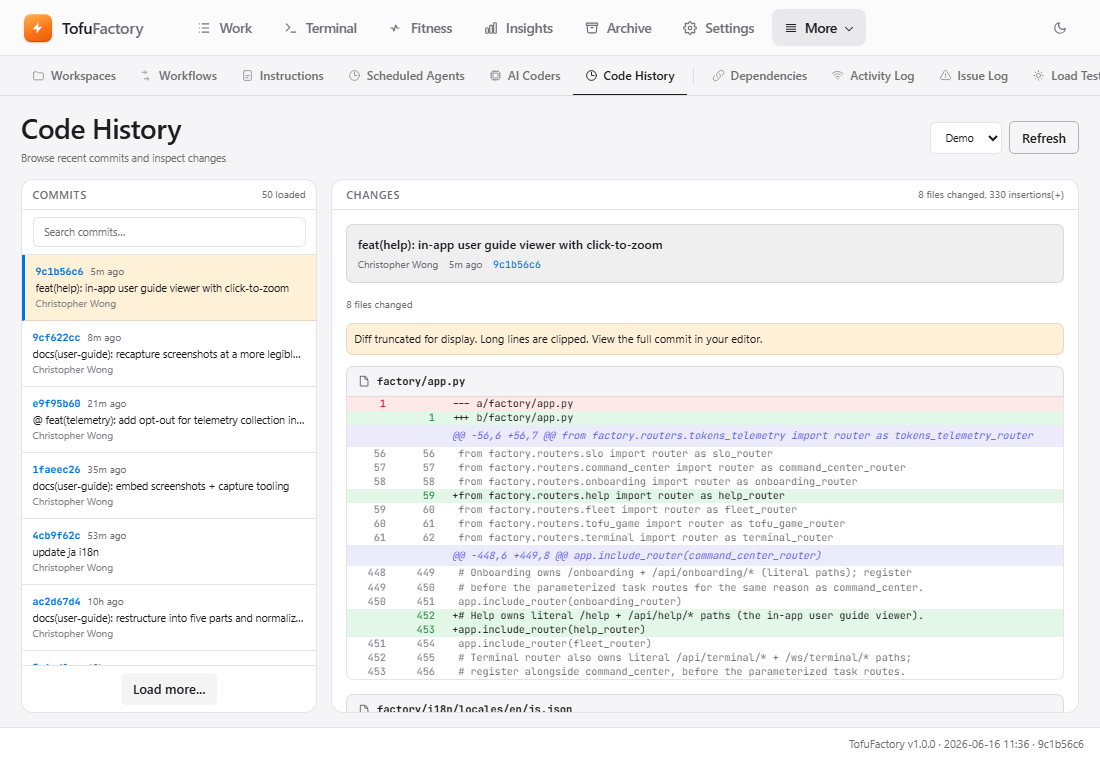Switch to the Activity Log tab

coord(873,76)
